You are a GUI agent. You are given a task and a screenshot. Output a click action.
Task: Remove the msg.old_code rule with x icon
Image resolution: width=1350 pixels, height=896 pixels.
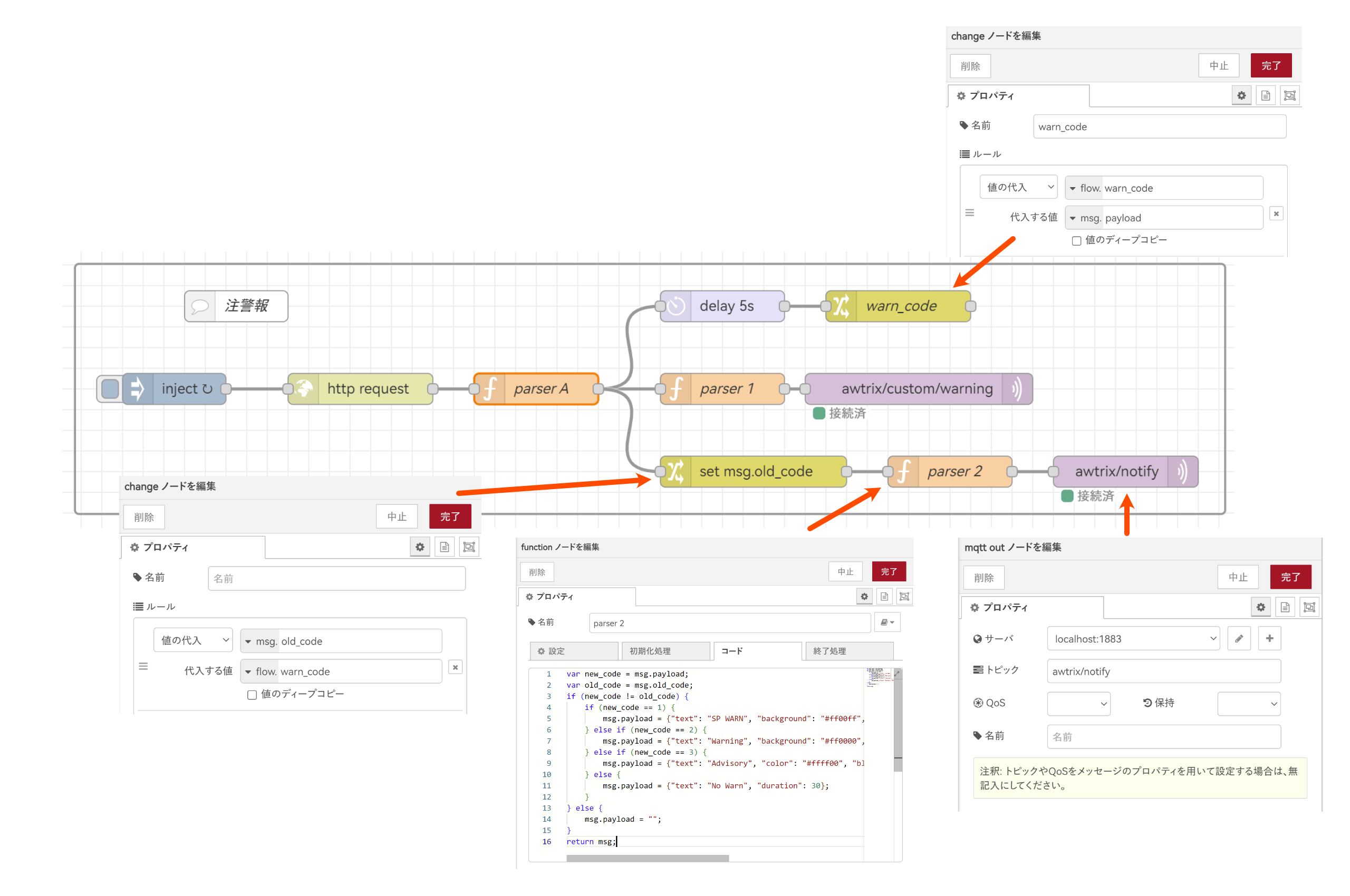click(x=455, y=667)
